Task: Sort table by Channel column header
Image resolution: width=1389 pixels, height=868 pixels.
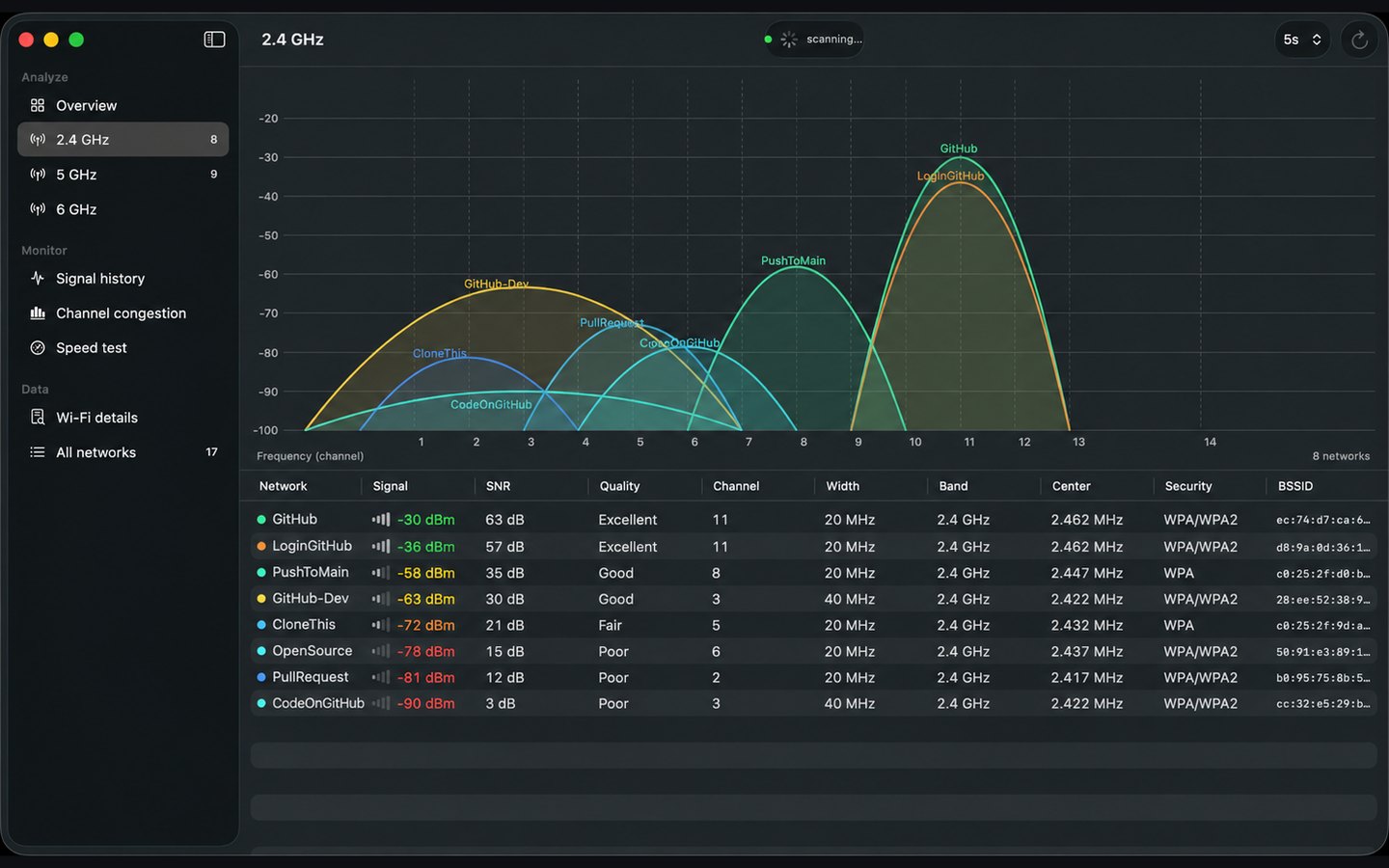Action: [x=736, y=486]
